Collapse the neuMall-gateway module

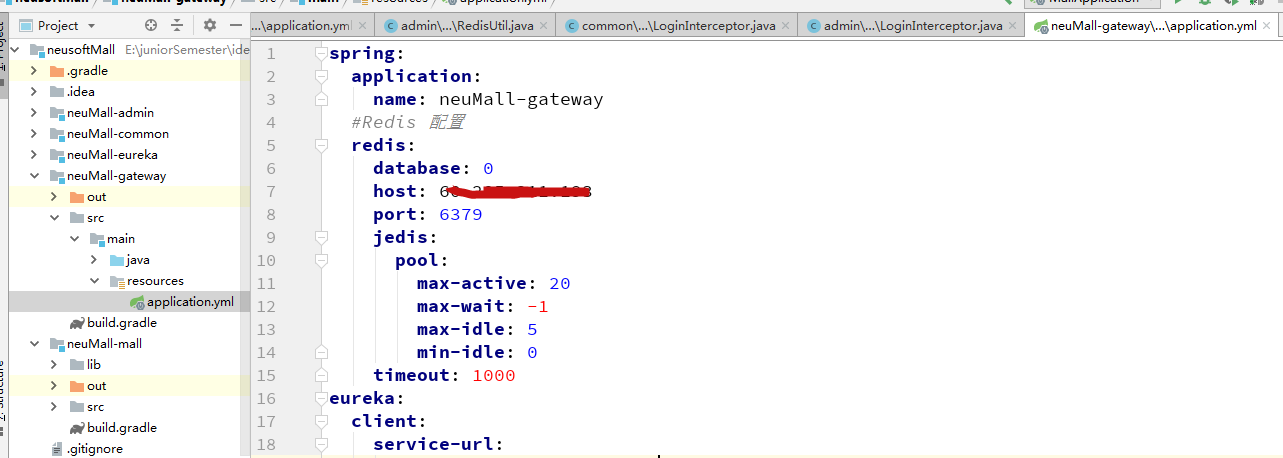35,176
